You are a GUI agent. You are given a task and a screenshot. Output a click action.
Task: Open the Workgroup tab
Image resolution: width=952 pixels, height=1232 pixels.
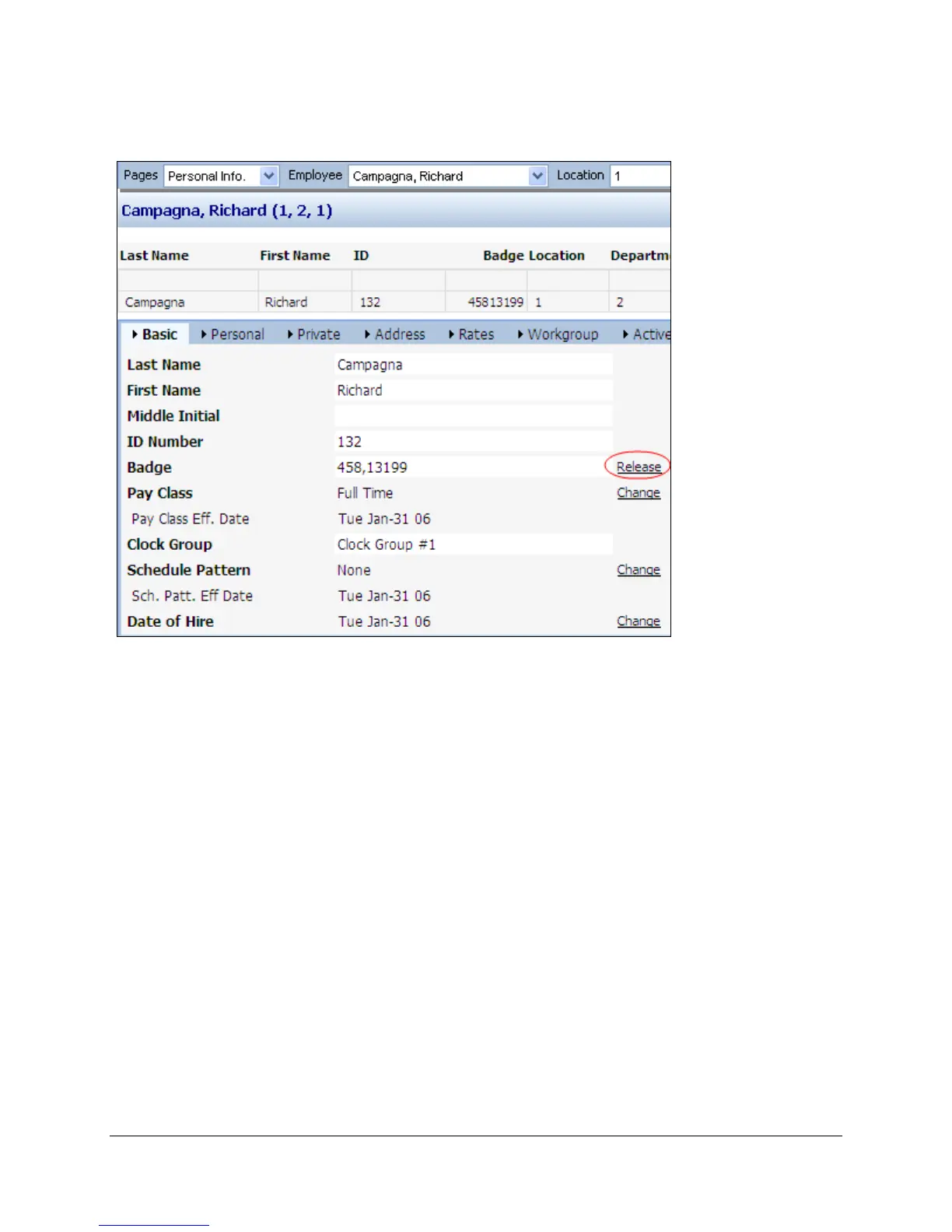tap(558, 334)
